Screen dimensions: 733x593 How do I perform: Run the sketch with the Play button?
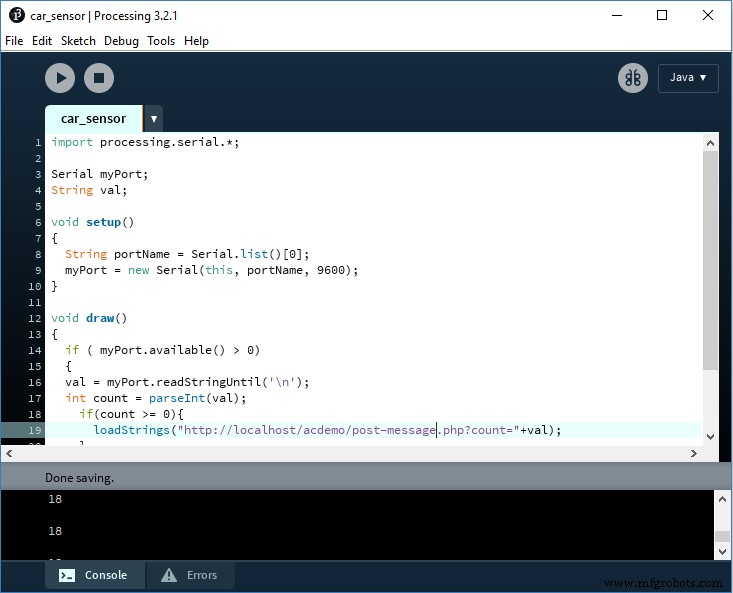point(60,78)
